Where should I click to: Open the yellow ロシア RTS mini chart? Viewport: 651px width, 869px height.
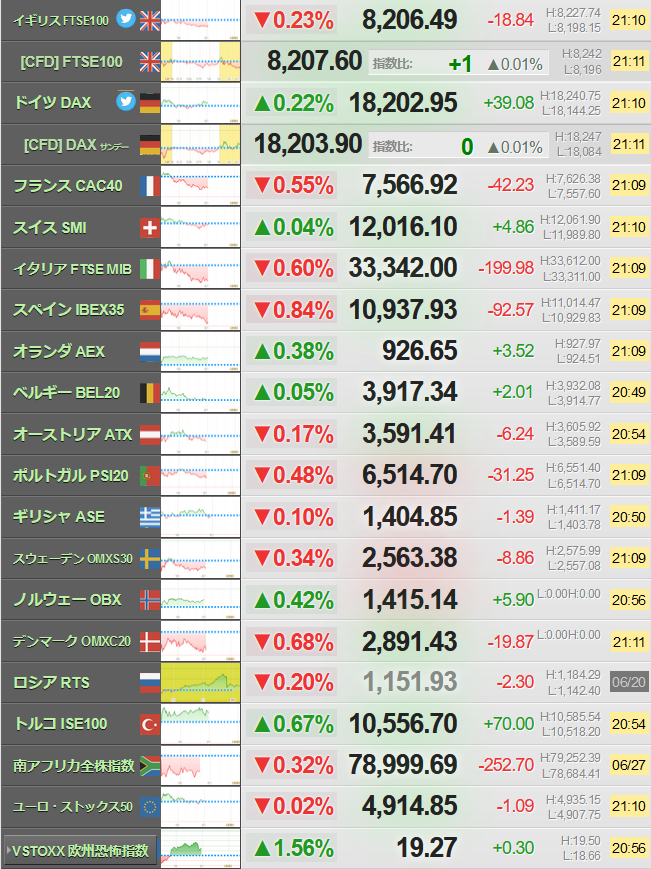[x=201, y=683]
